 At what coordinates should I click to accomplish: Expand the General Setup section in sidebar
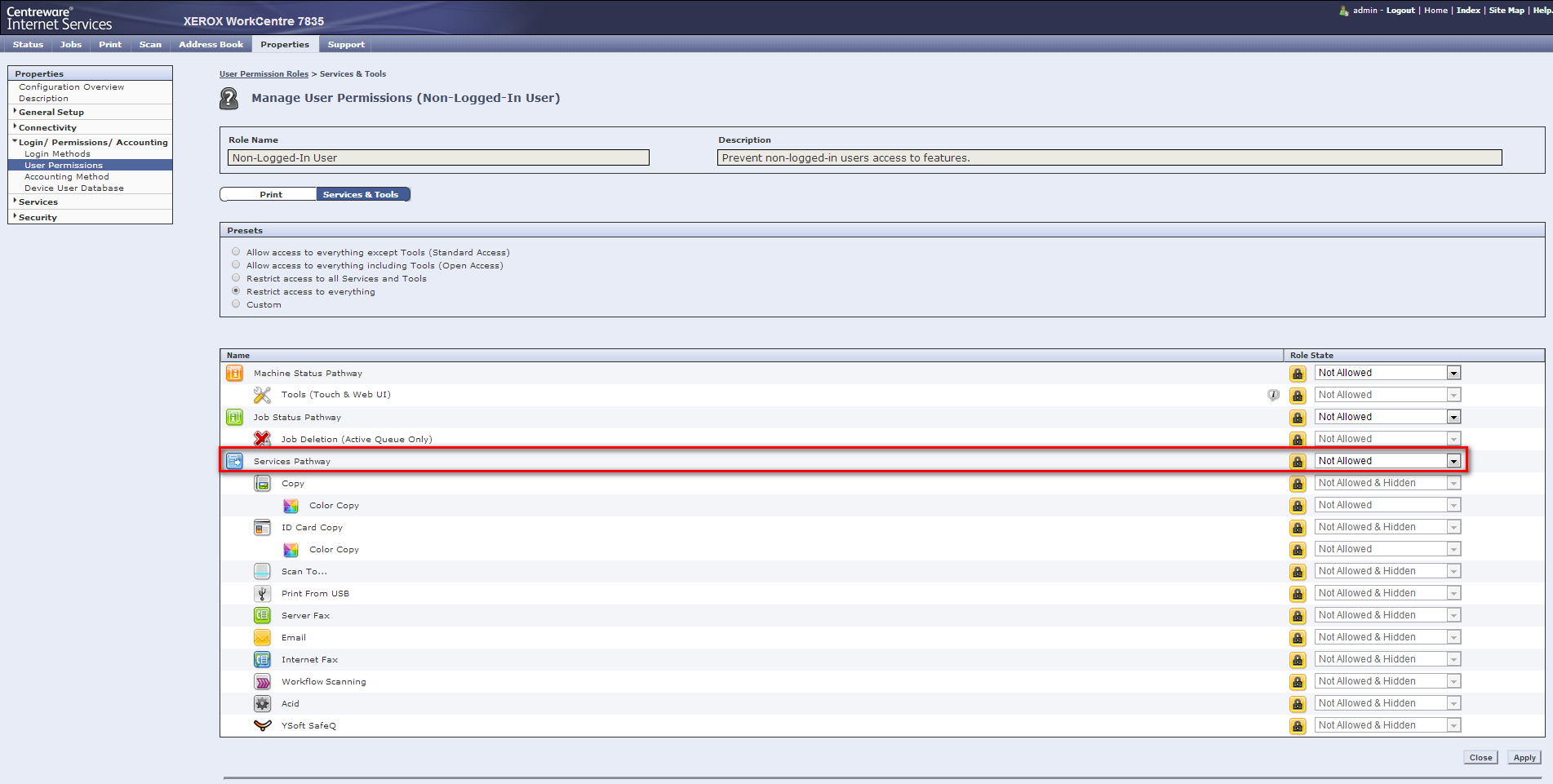pos(51,113)
